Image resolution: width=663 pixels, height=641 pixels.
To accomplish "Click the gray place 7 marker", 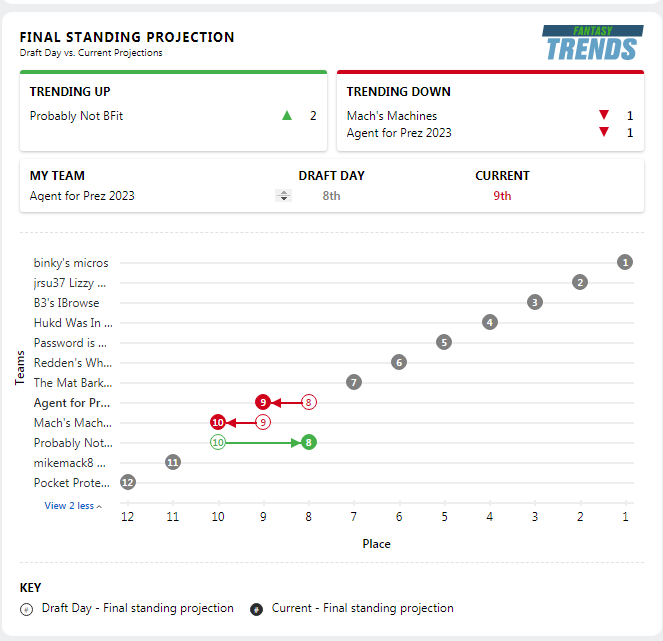I will [353, 382].
